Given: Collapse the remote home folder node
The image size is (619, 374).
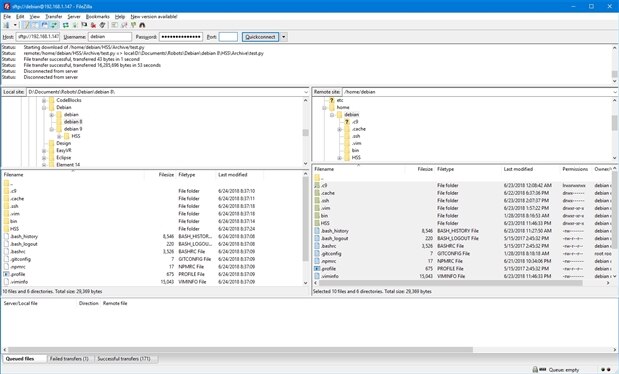Looking at the screenshot, I should (324, 107).
